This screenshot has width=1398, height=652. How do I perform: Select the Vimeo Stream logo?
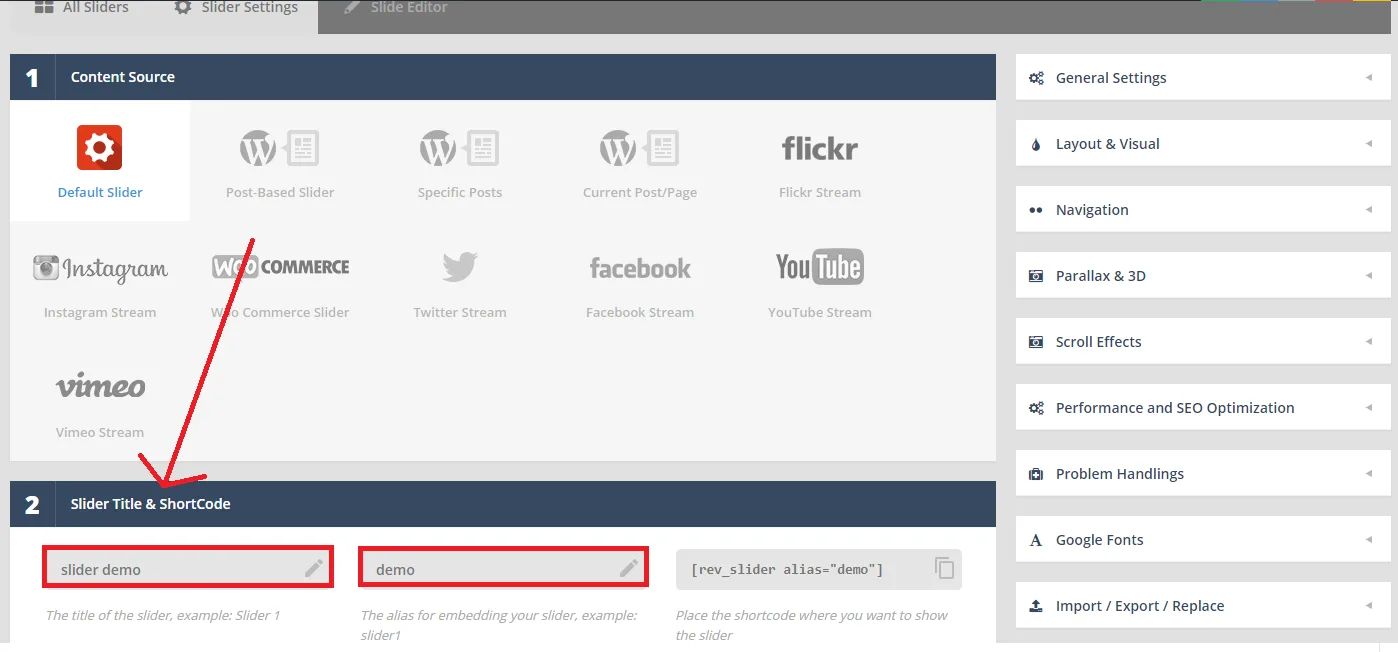point(100,386)
